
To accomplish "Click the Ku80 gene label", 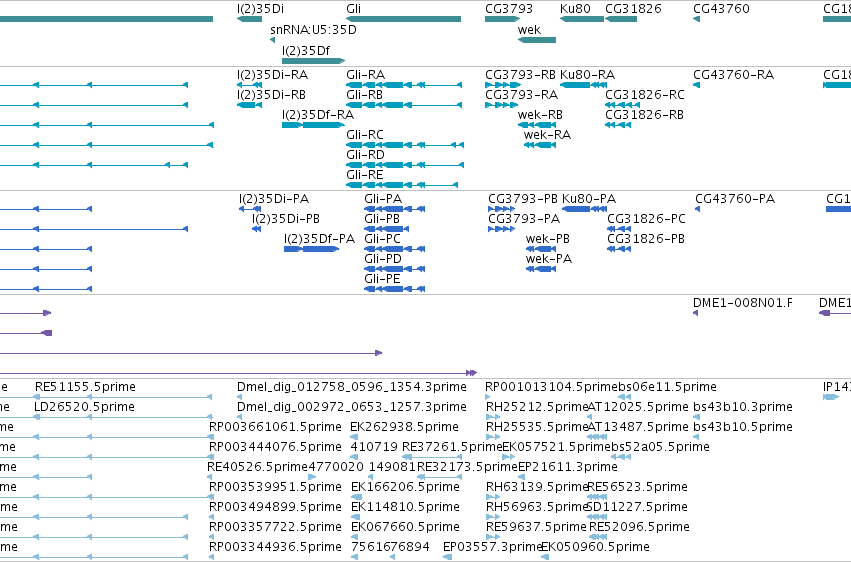I will (x=575, y=9).
